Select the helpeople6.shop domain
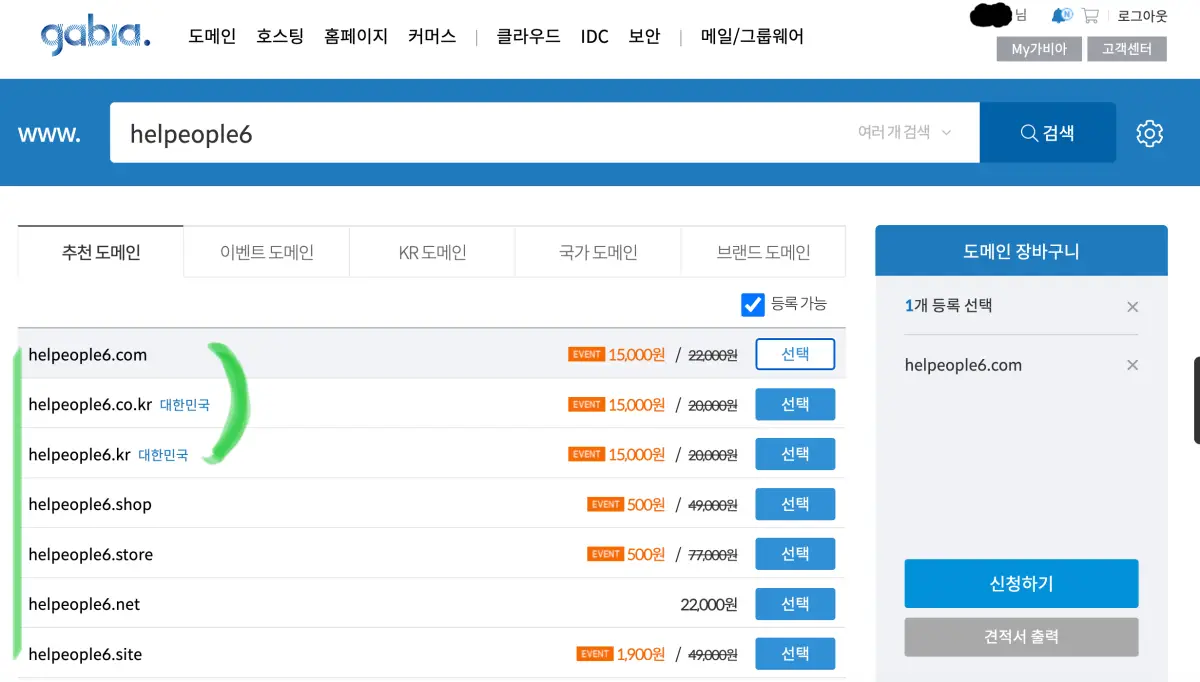 (795, 504)
